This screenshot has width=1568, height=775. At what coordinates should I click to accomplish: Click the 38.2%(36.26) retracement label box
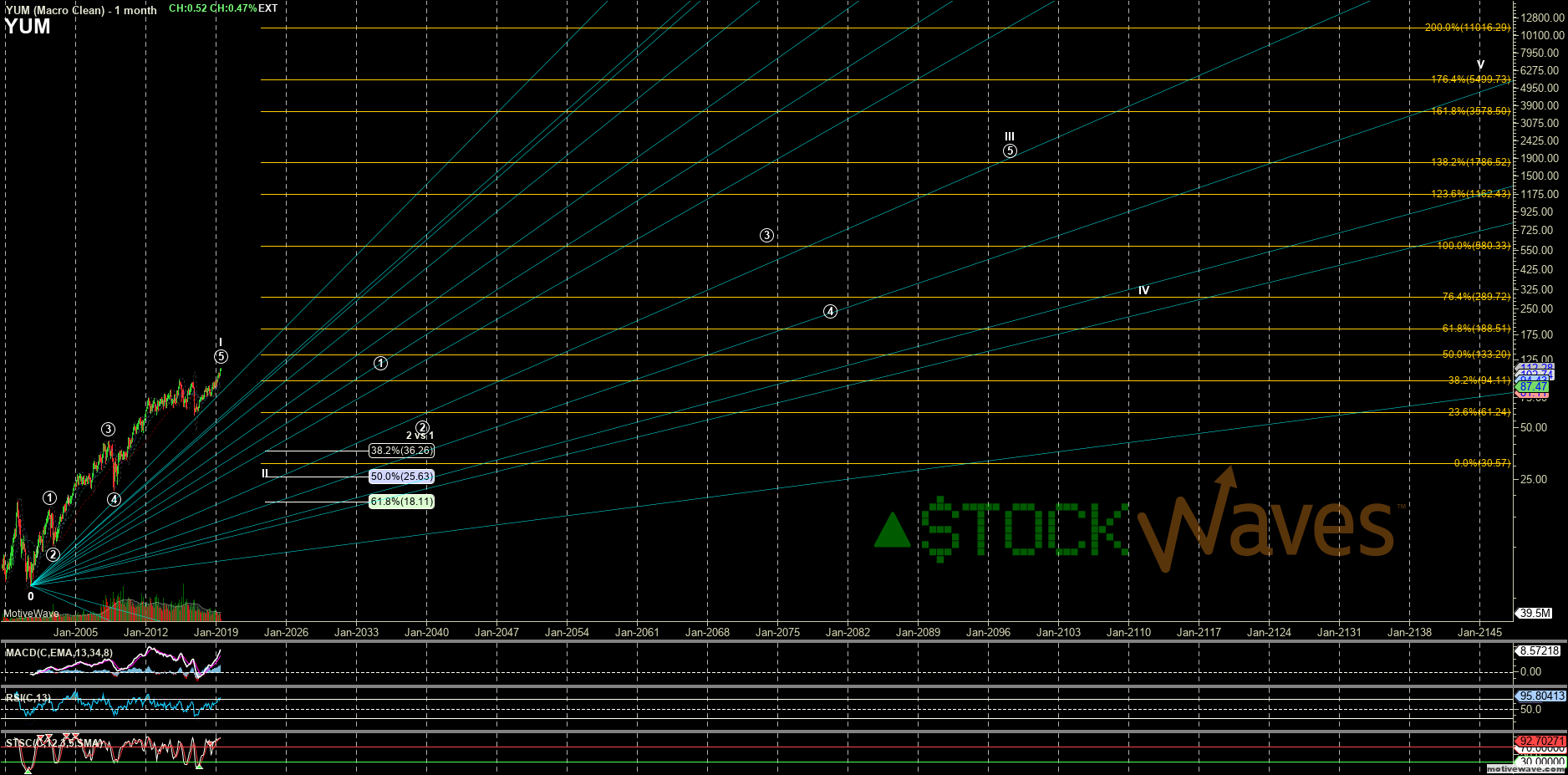[401, 451]
